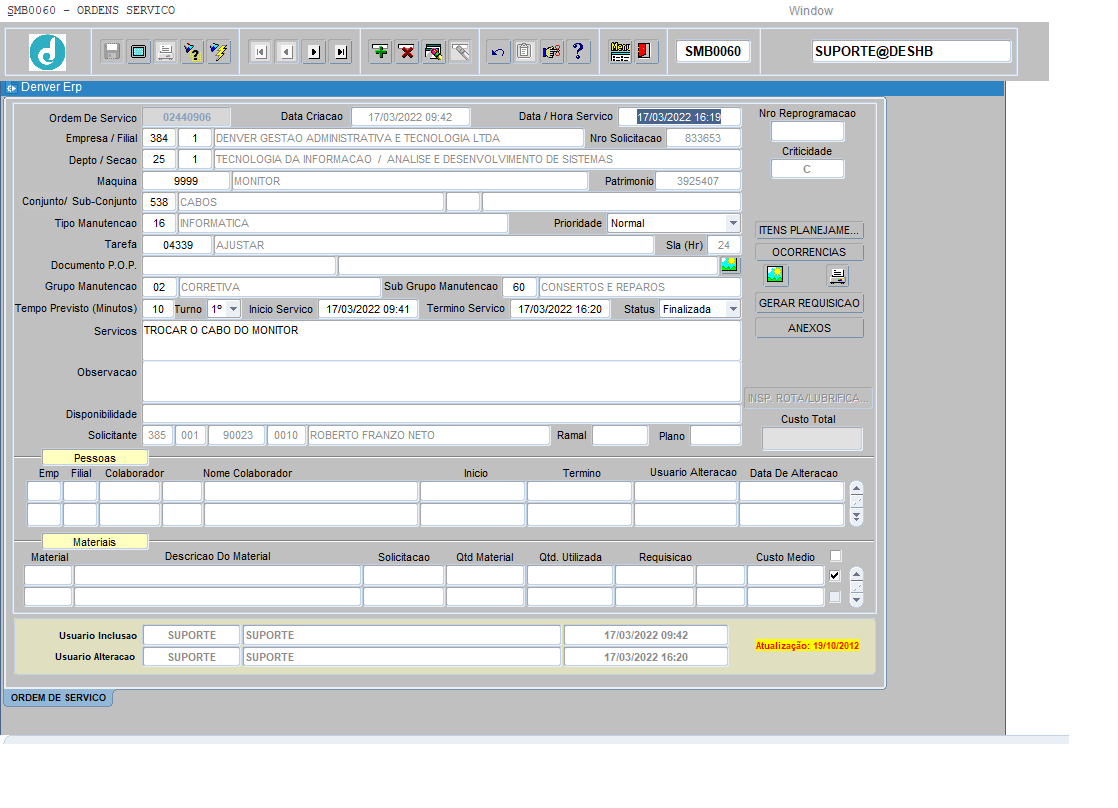This screenshot has width=1118, height=808.
Task: Click the undo arrow toolbar icon
Action: (498, 52)
